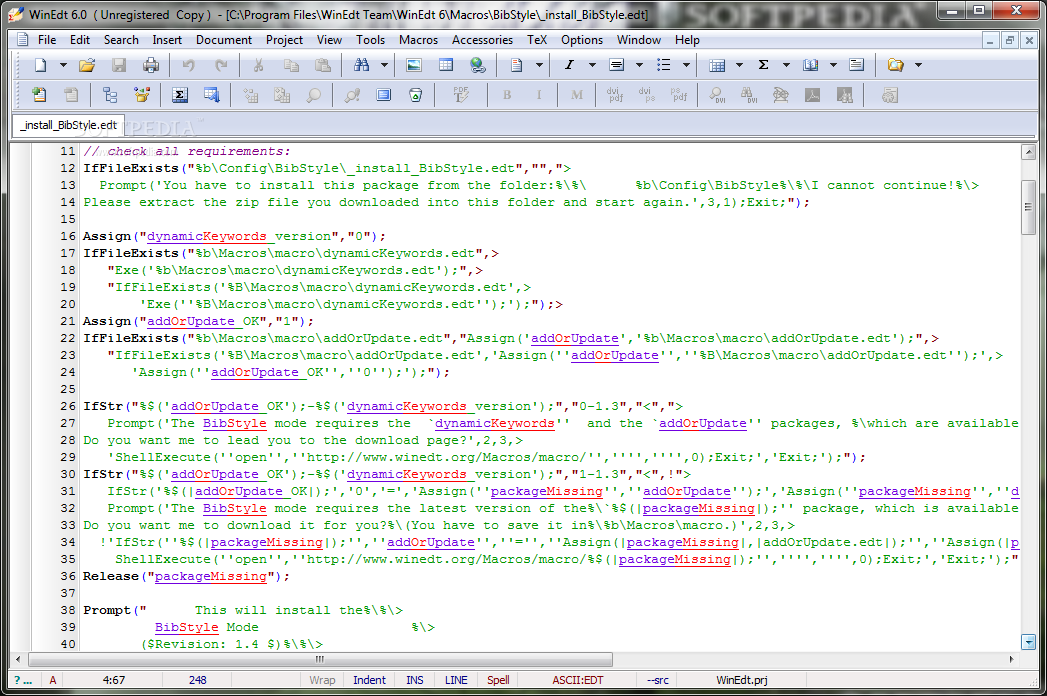Click the DVI preview magnifier icon
1047x696 pixels.
(717, 96)
